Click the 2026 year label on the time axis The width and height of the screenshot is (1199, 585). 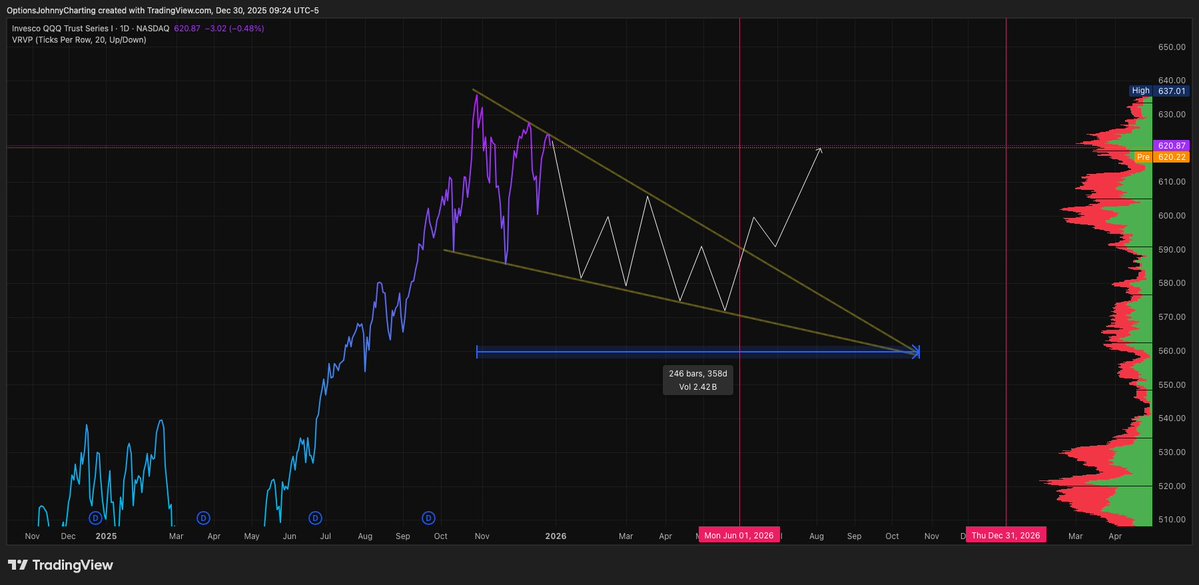click(556, 536)
